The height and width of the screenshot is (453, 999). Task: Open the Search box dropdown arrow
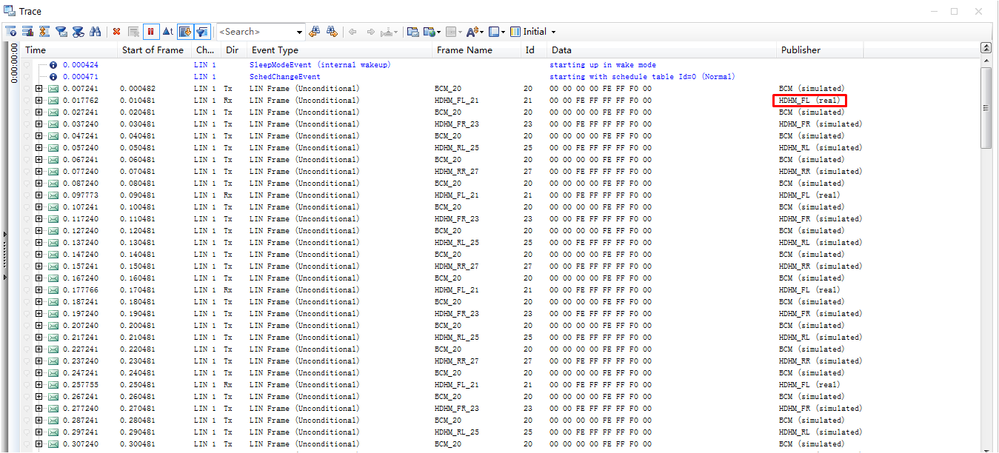click(300, 31)
